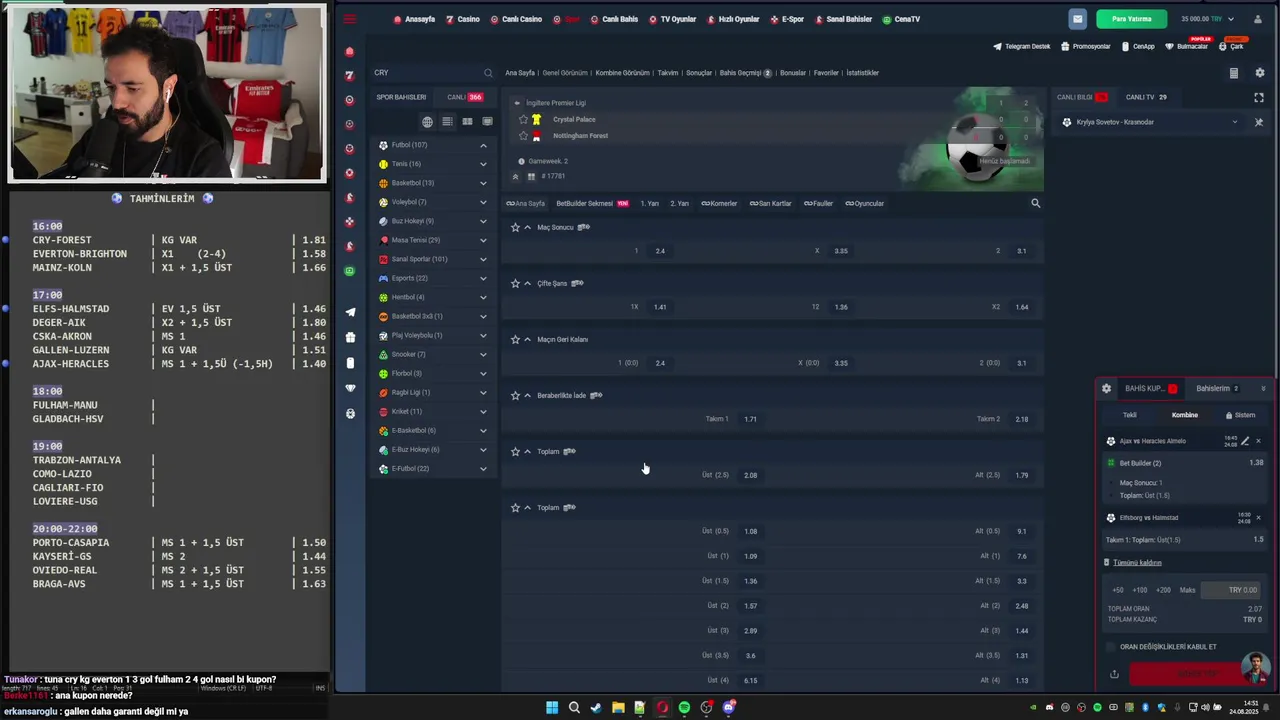
Task: Click the share icon in bet slip
Action: (1114, 674)
